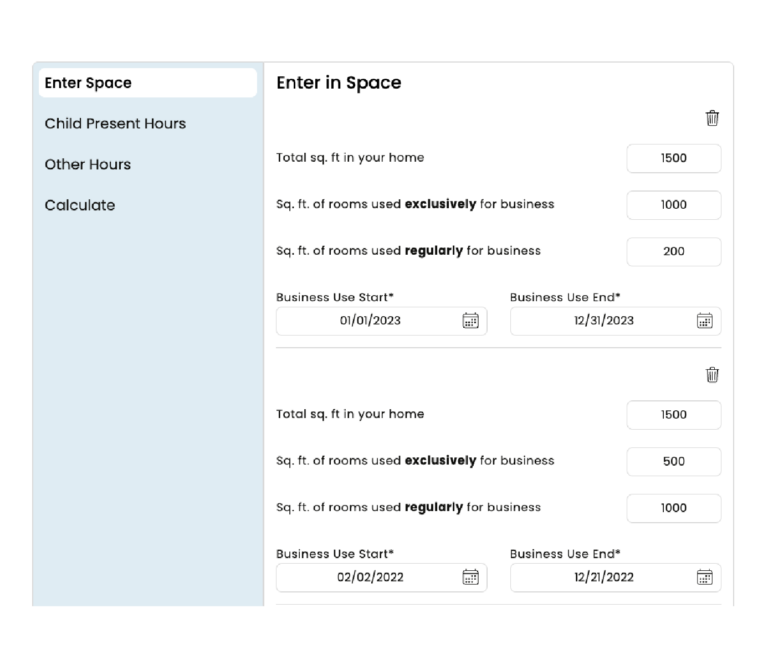Click the 01/01/2023 Business Use Start text

370,321
